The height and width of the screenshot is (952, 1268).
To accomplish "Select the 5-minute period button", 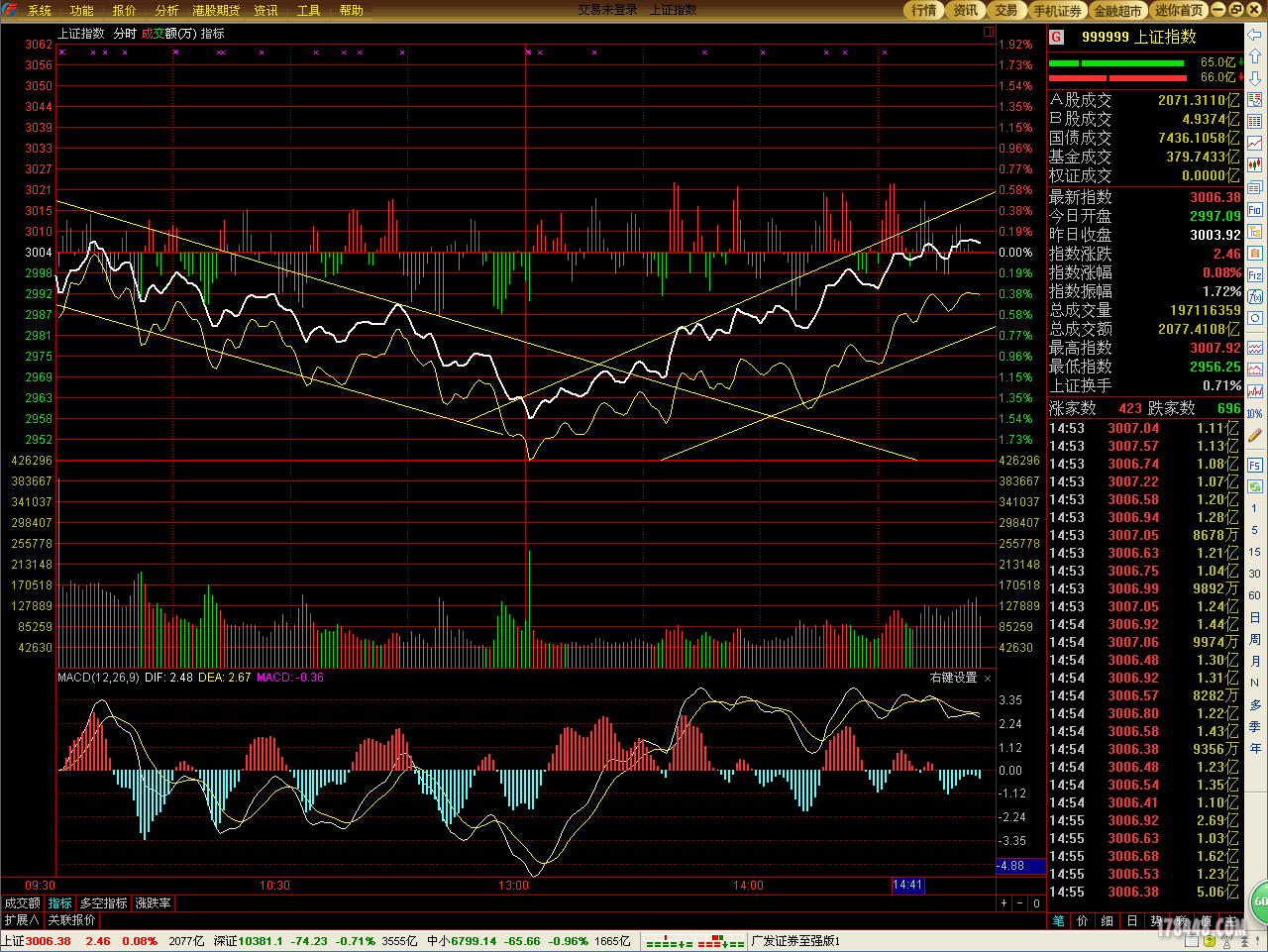I will pyautogui.click(x=1255, y=530).
